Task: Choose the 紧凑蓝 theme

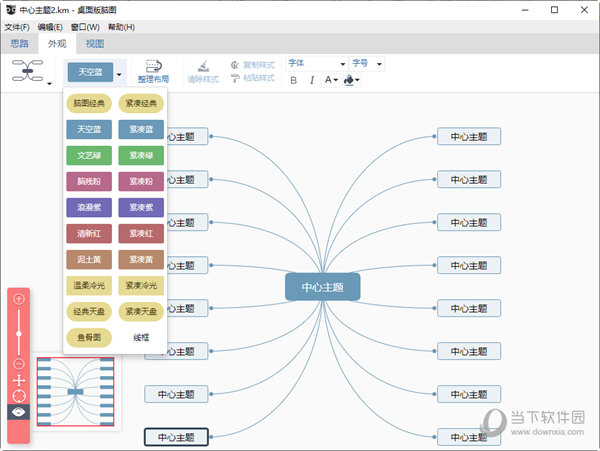Action: coord(141,129)
